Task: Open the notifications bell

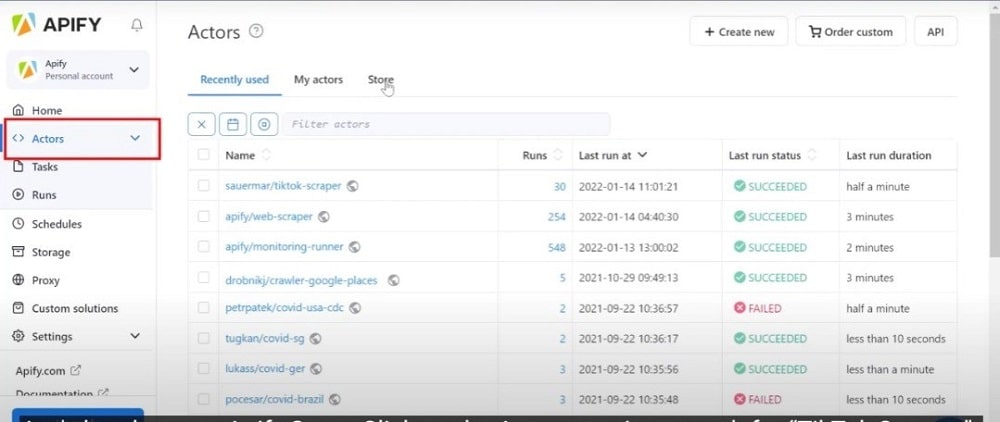Action: (x=136, y=25)
